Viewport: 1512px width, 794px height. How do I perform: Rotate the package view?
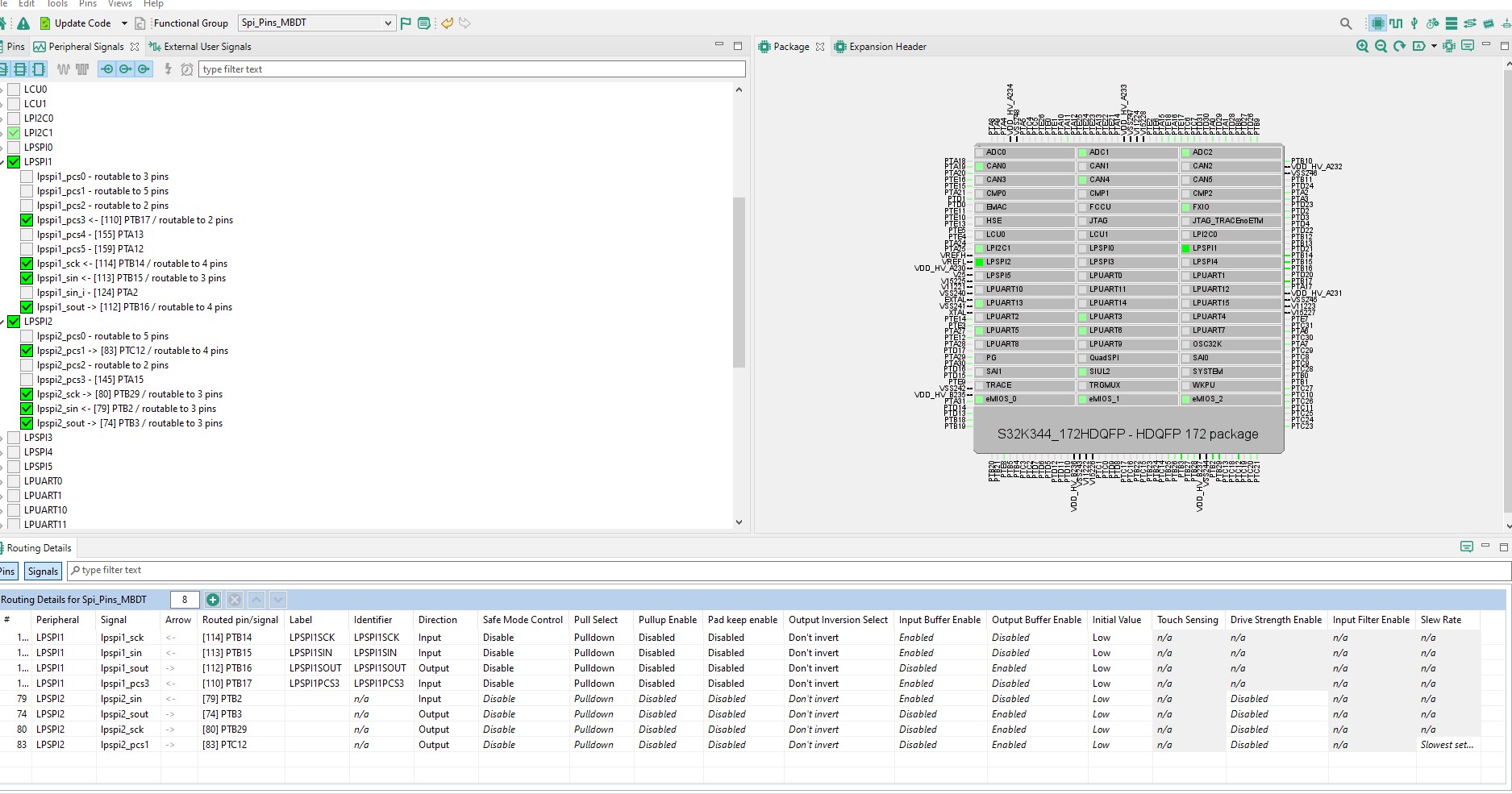(1398, 46)
